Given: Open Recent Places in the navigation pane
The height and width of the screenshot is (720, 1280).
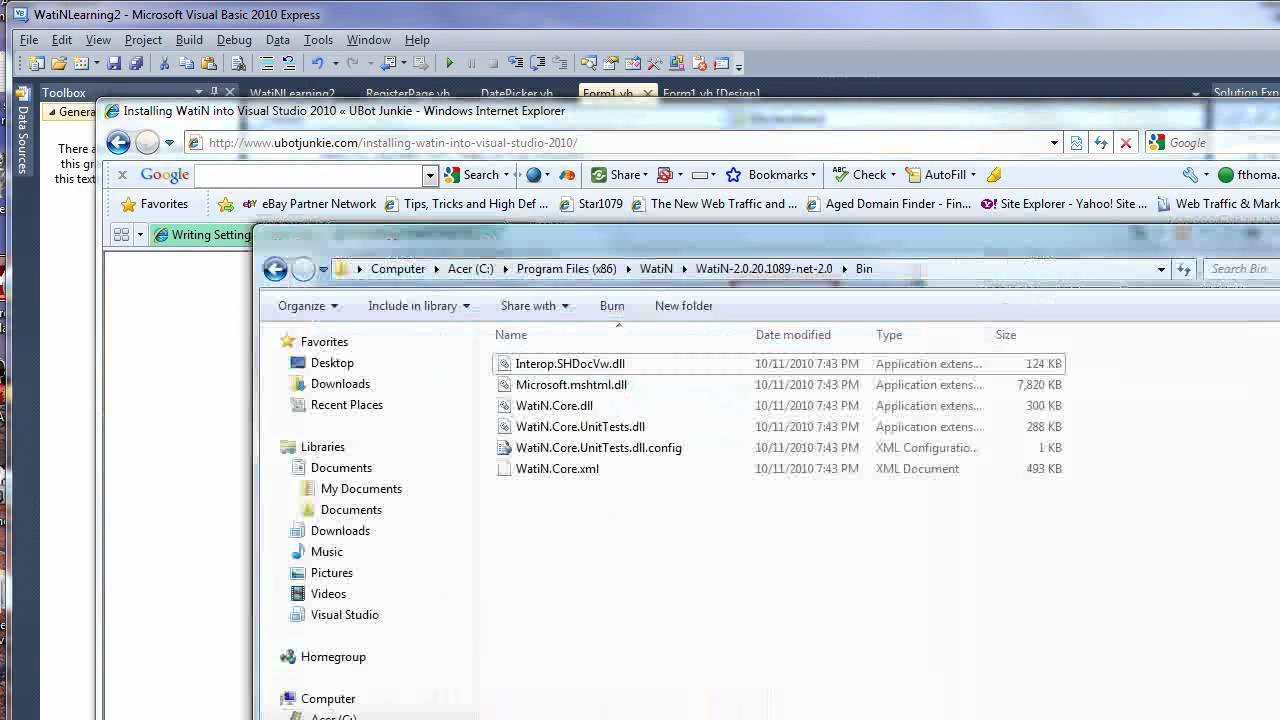Looking at the screenshot, I should click(x=346, y=405).
